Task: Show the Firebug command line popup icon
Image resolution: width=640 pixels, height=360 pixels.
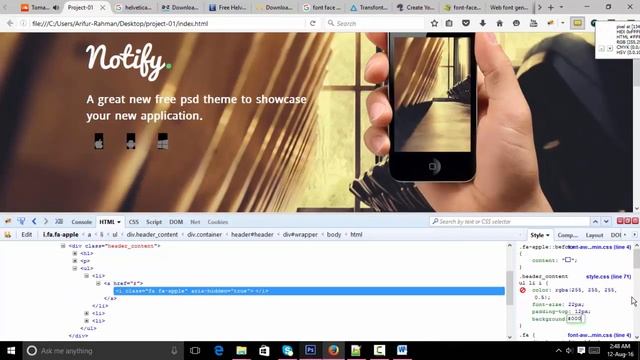Action: (x=59, y=222)
